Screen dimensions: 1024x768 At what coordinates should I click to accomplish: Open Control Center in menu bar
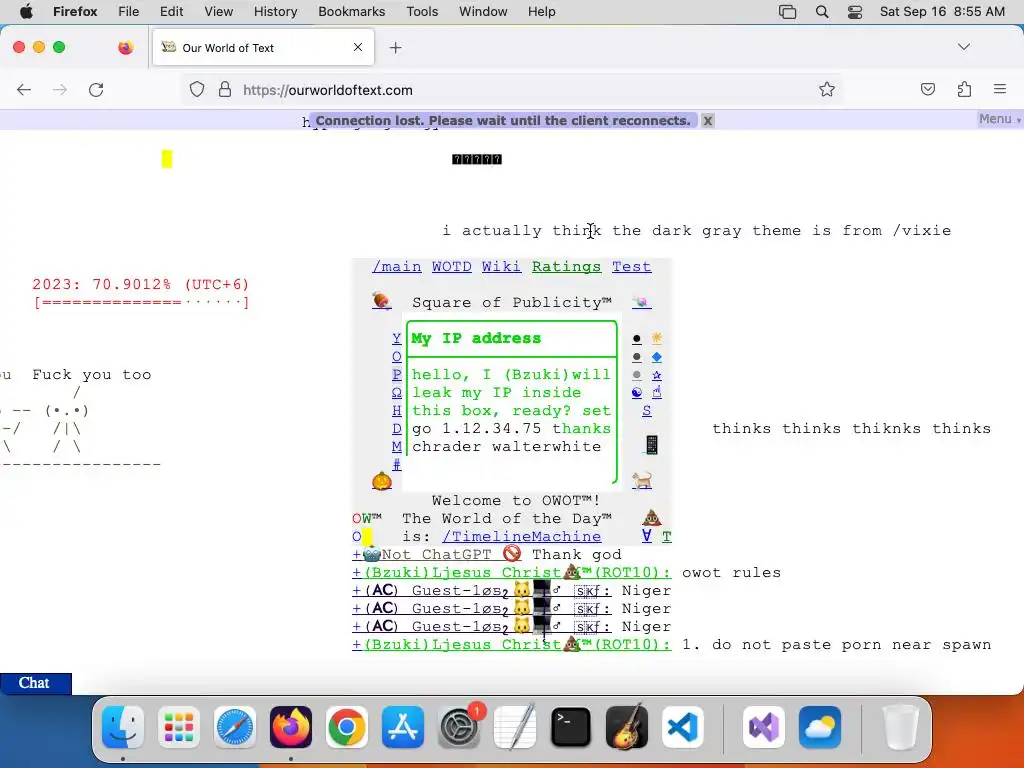click(x=855, y=12)
